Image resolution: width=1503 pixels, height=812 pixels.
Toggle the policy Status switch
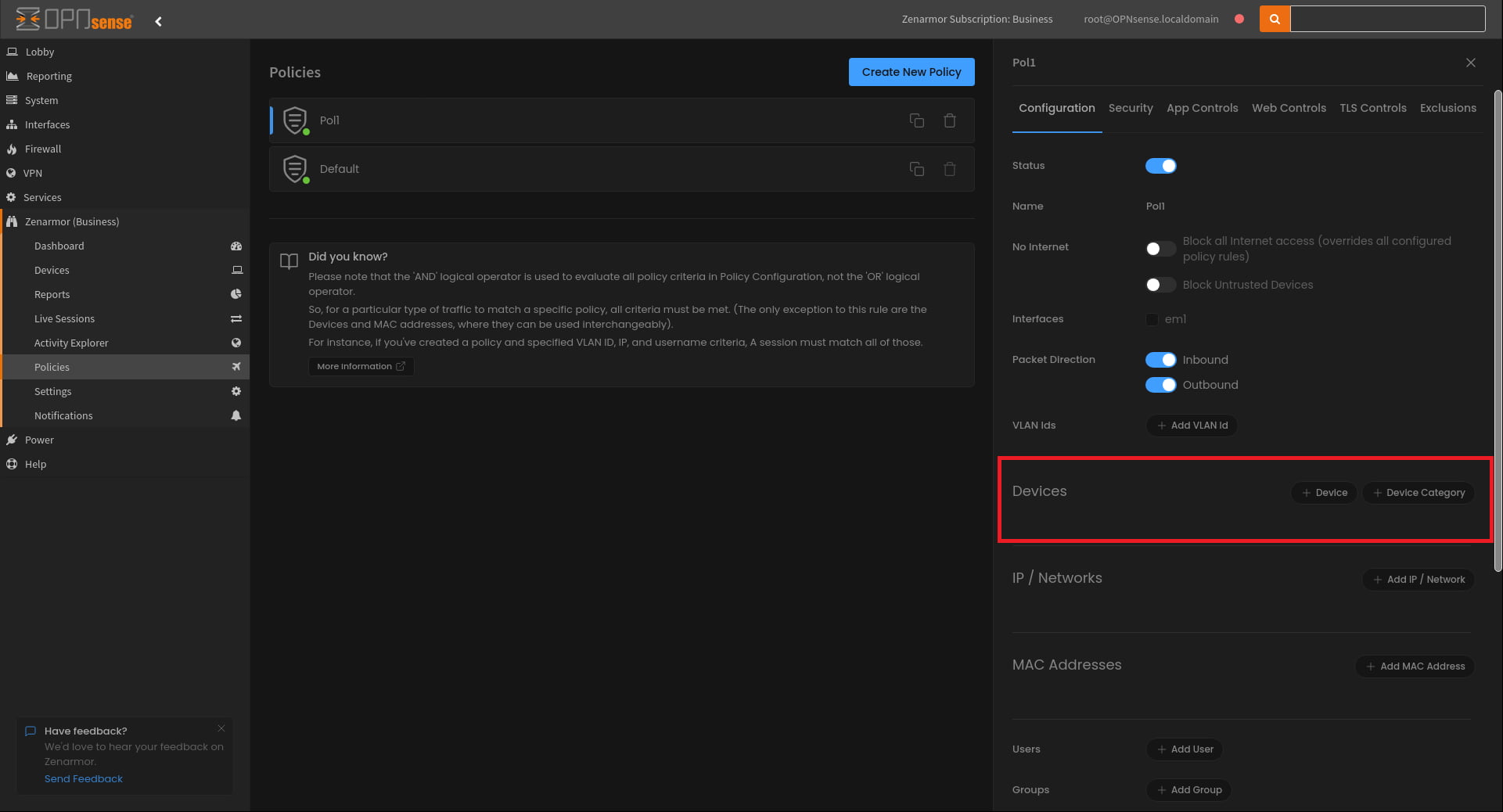[x=1161, y=166]
